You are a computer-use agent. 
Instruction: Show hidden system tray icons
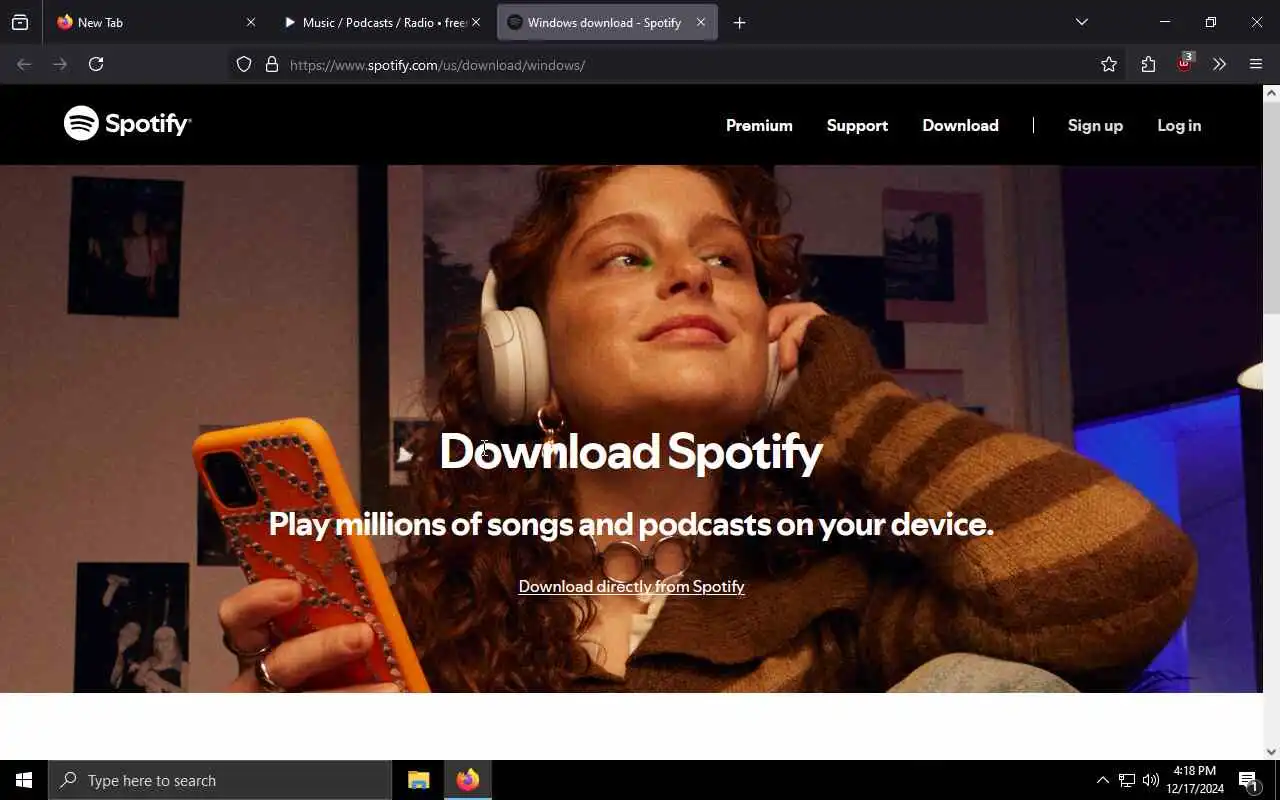pos(1102,780)
